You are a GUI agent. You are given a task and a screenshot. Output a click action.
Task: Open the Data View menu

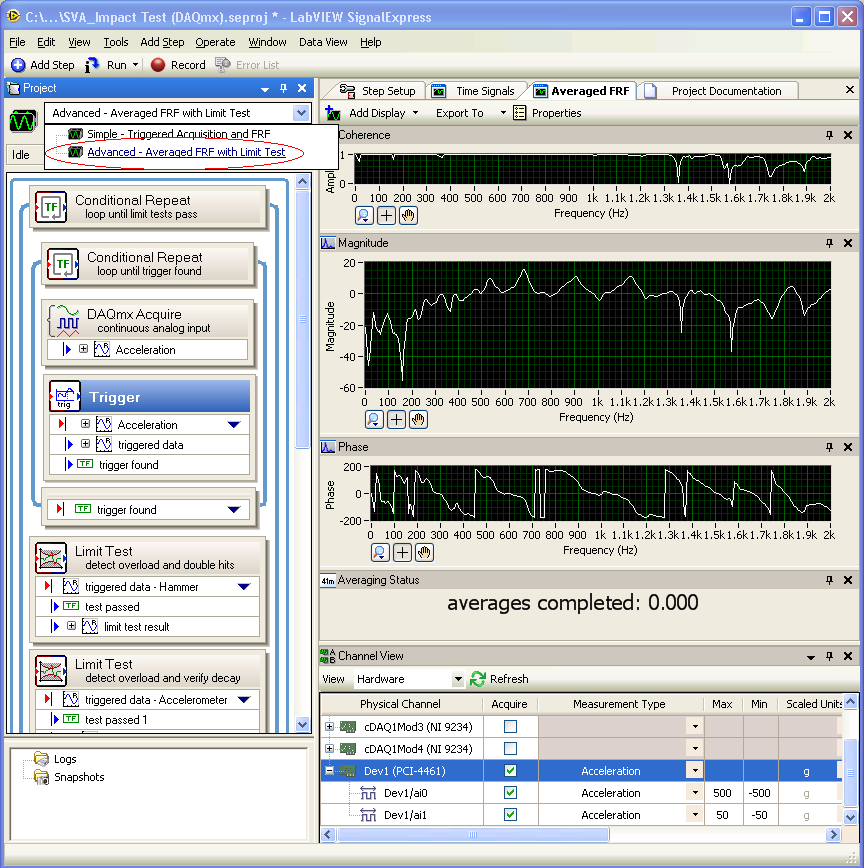click(323, 42)
